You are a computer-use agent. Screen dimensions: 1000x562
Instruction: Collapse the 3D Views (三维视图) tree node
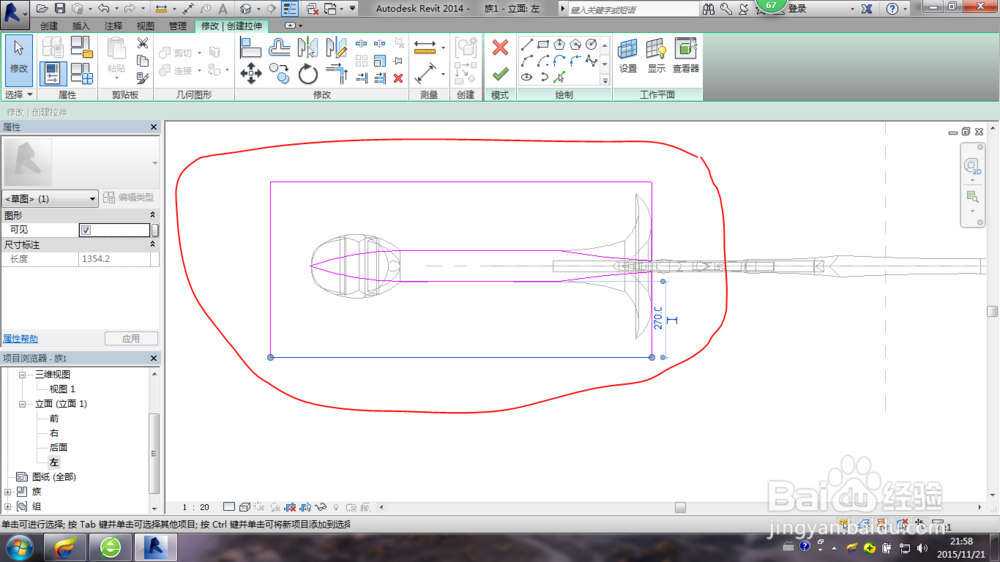pos(22,374)
